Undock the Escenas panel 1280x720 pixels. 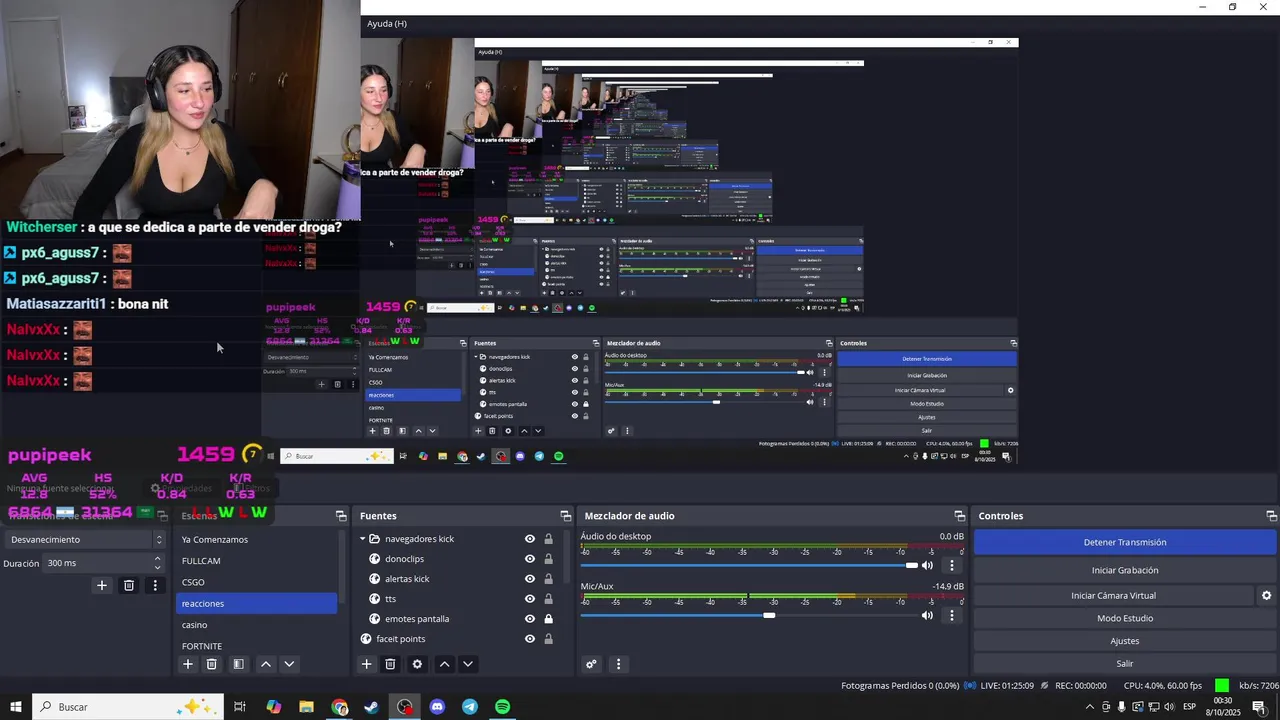(341, 516)
